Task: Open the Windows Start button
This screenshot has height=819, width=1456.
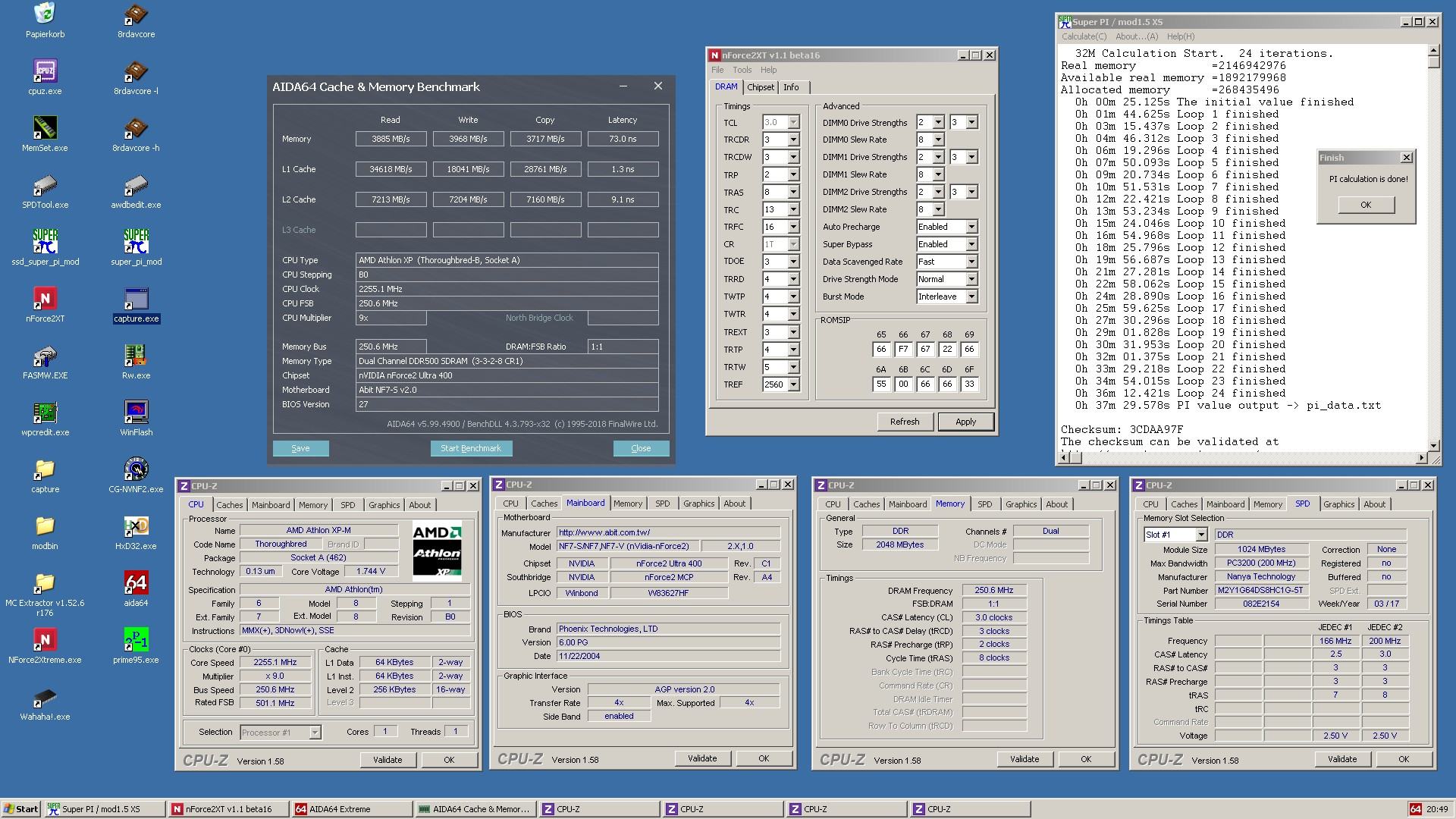Action: coord(20,809)
